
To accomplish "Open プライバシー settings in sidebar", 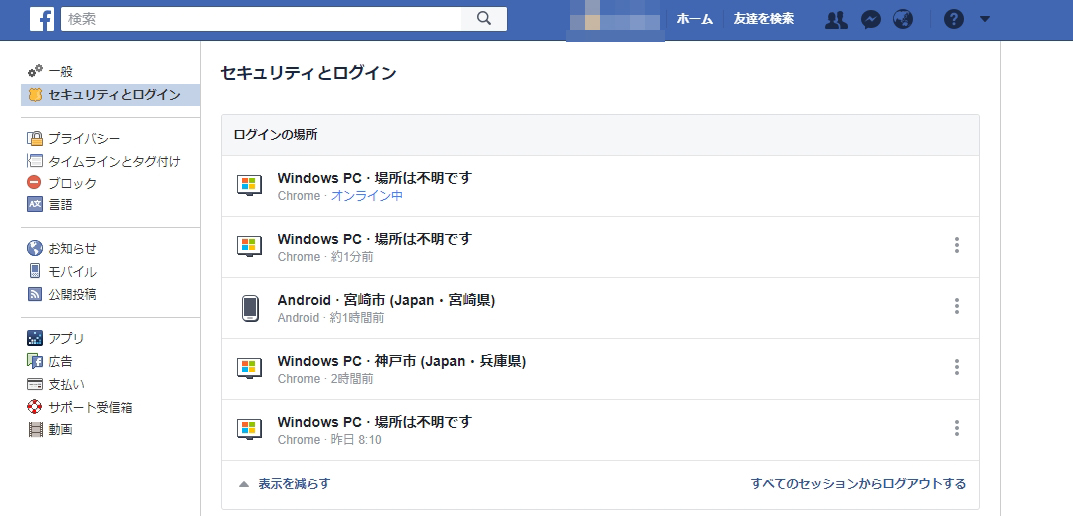I will [x=84, y=138].
